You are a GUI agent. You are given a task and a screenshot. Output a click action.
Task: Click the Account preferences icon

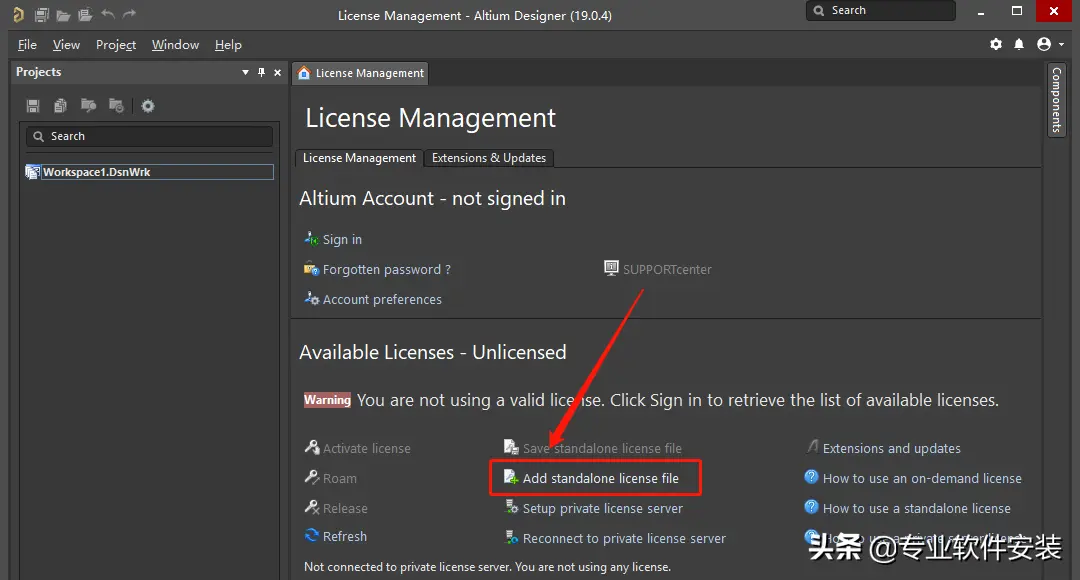311,298
